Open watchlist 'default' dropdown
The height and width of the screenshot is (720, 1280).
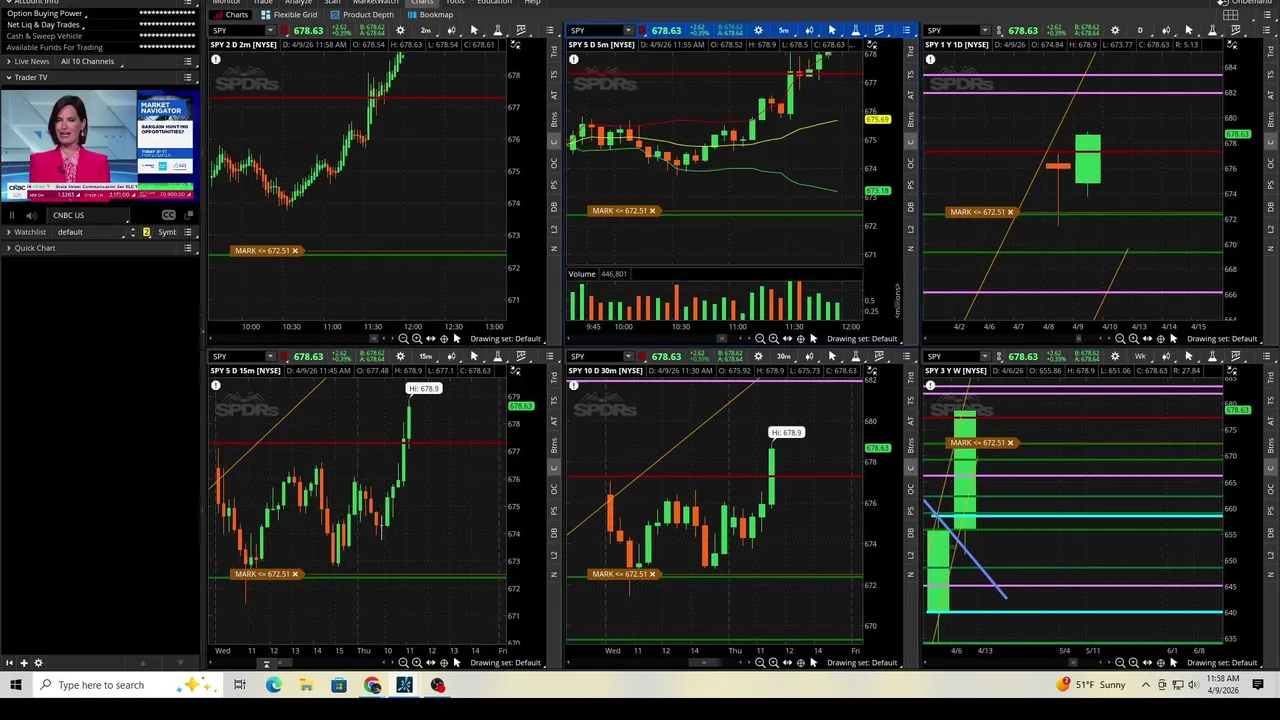89,232
